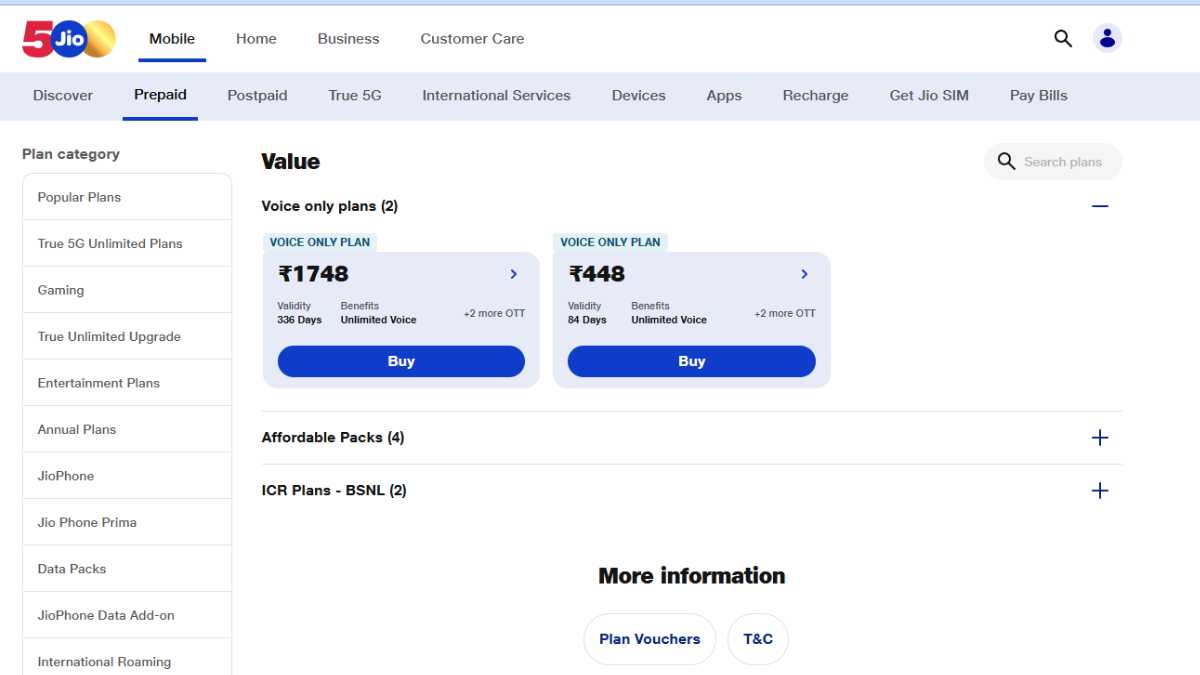Click the Jio logo

69,39
